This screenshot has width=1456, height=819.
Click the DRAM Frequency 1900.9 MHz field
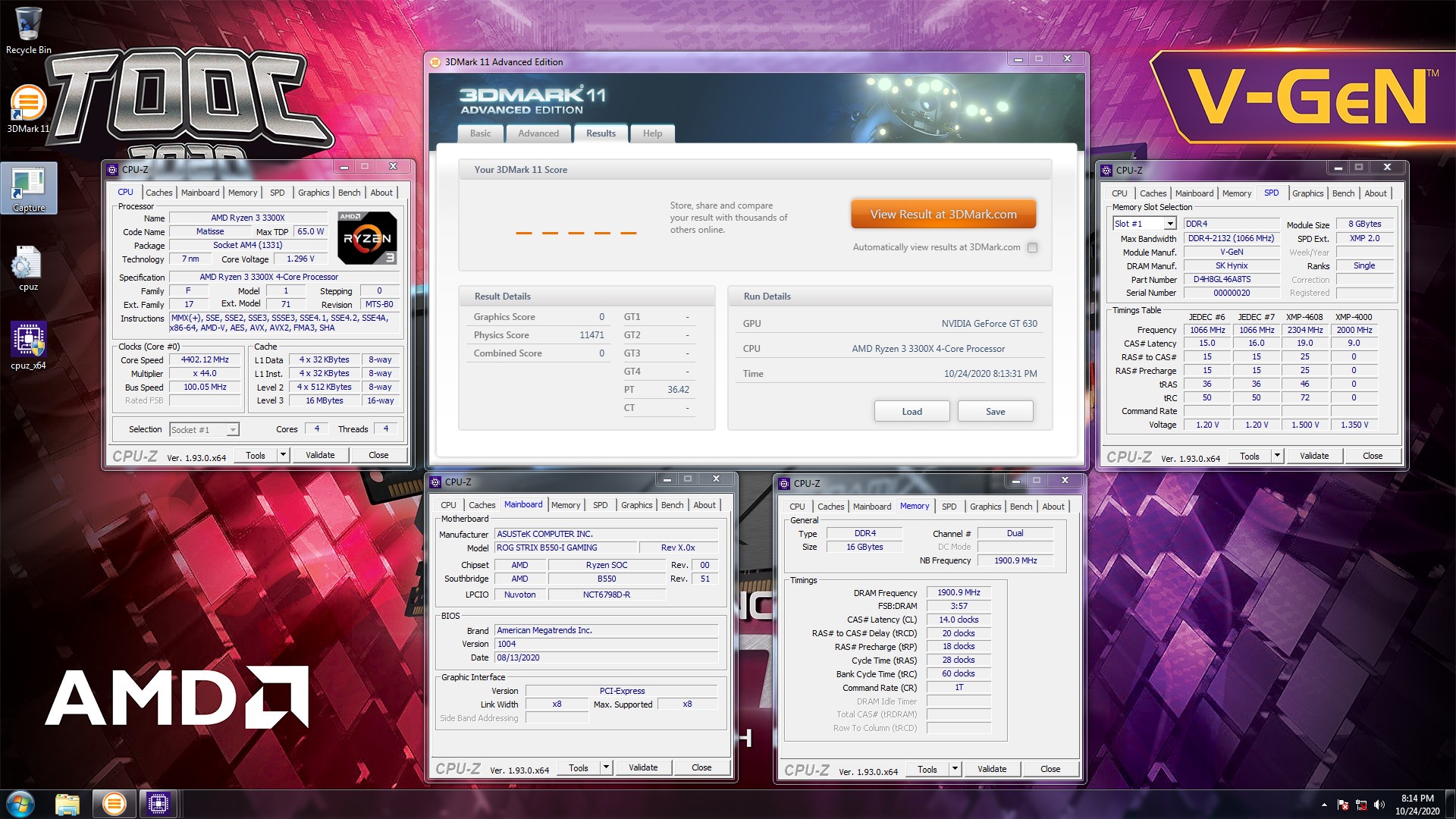click(959, 592)
